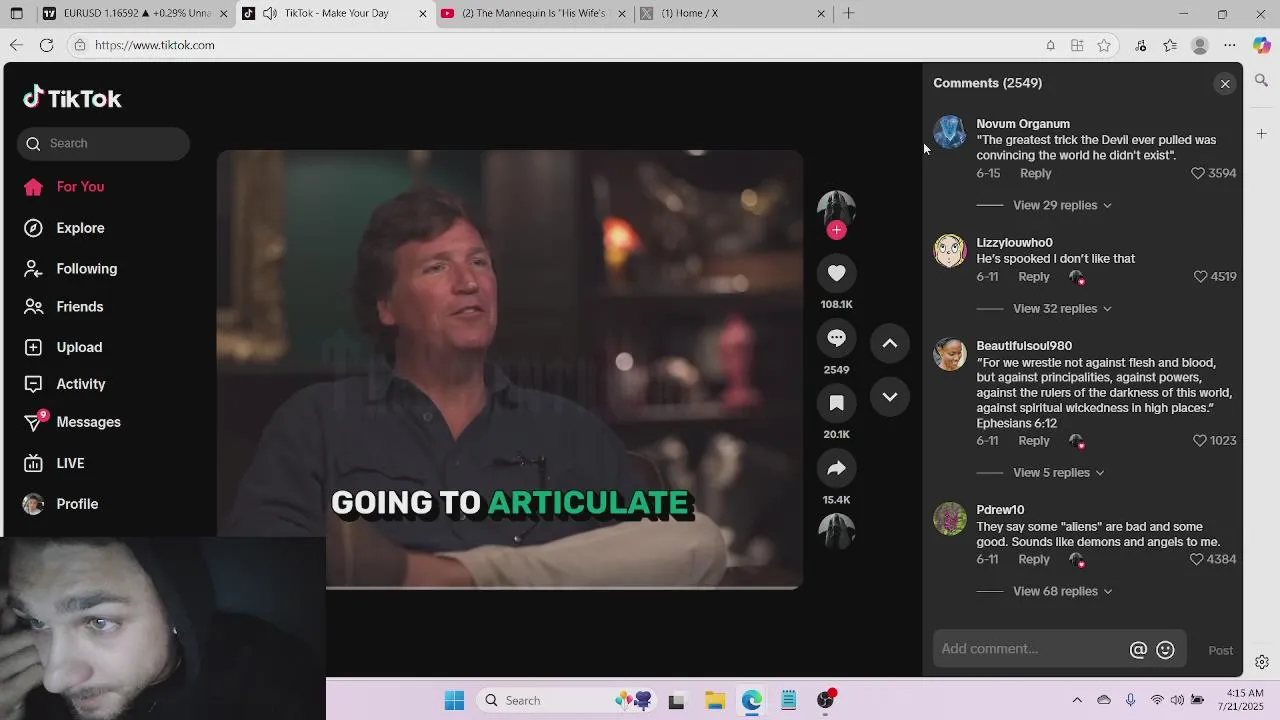Image resolution: width=1280 pixels, height=720 pixels.
Task: Switch to the Home / X tab
Action: click(x=733, y=13)
